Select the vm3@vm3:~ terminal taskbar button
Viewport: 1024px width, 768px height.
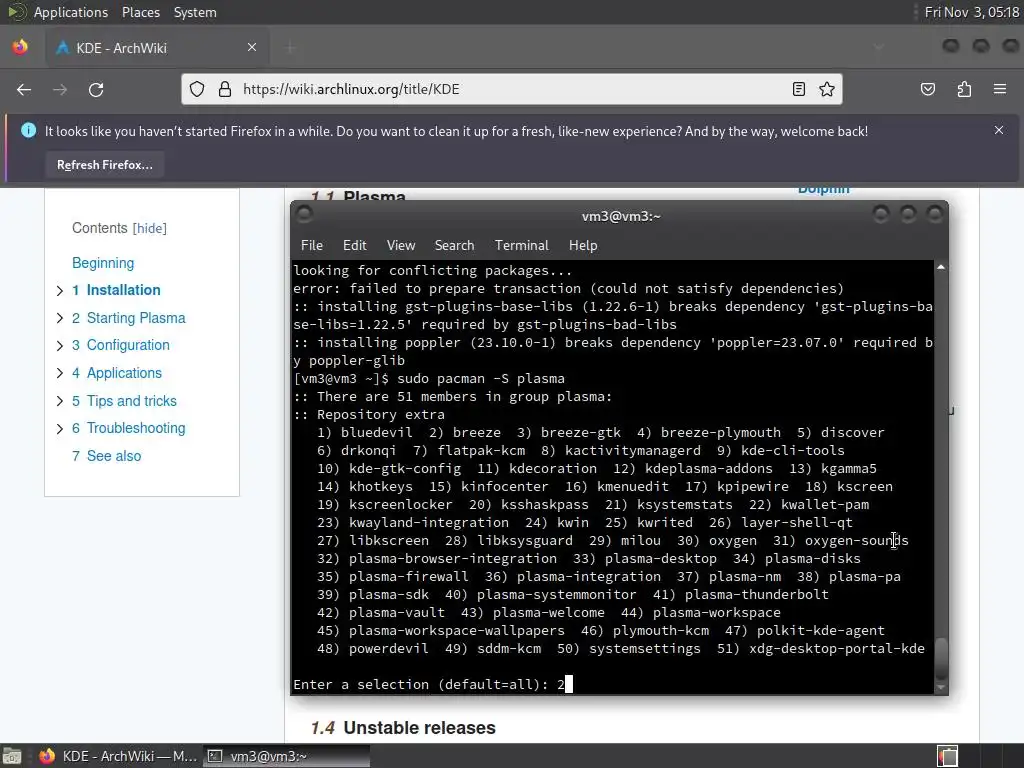coord(286,756)
